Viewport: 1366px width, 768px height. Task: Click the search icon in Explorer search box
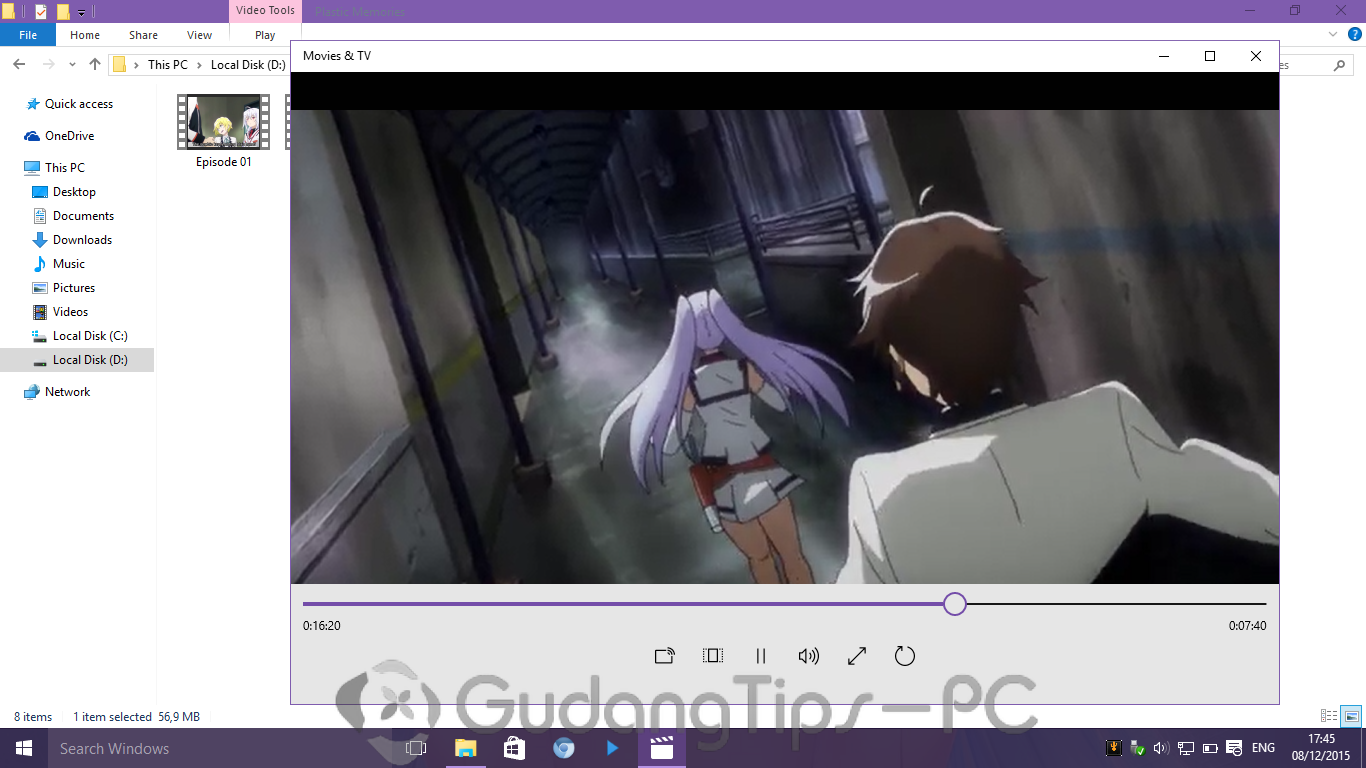point(1340,65)
